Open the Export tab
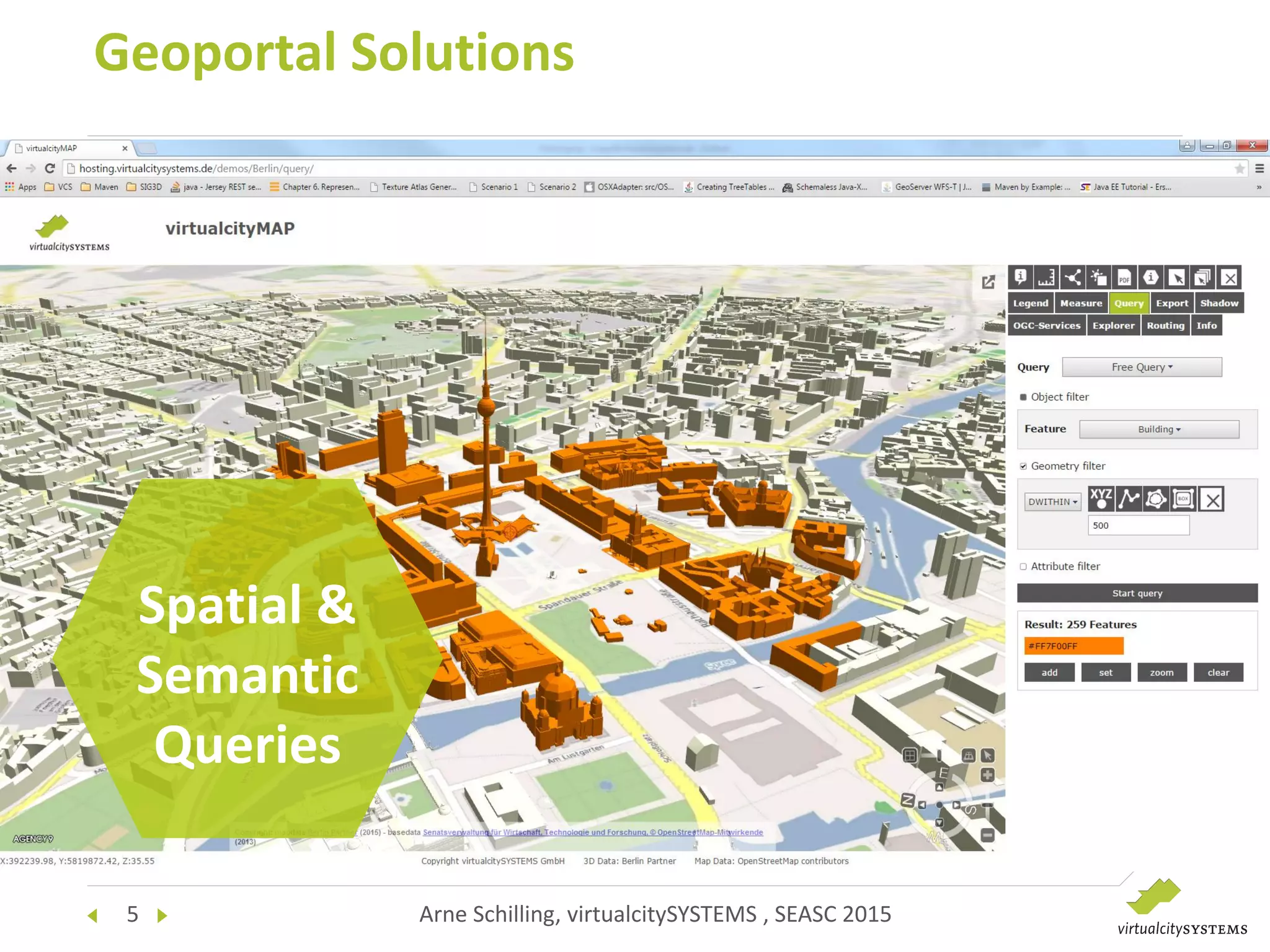The width and height of the screenshot is (1270, 952). click(x=1172, y=303)
